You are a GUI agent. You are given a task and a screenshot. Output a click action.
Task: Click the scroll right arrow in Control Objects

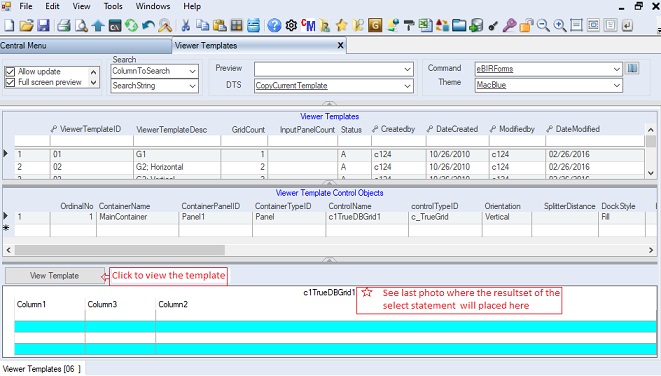[x=651, y=250]
